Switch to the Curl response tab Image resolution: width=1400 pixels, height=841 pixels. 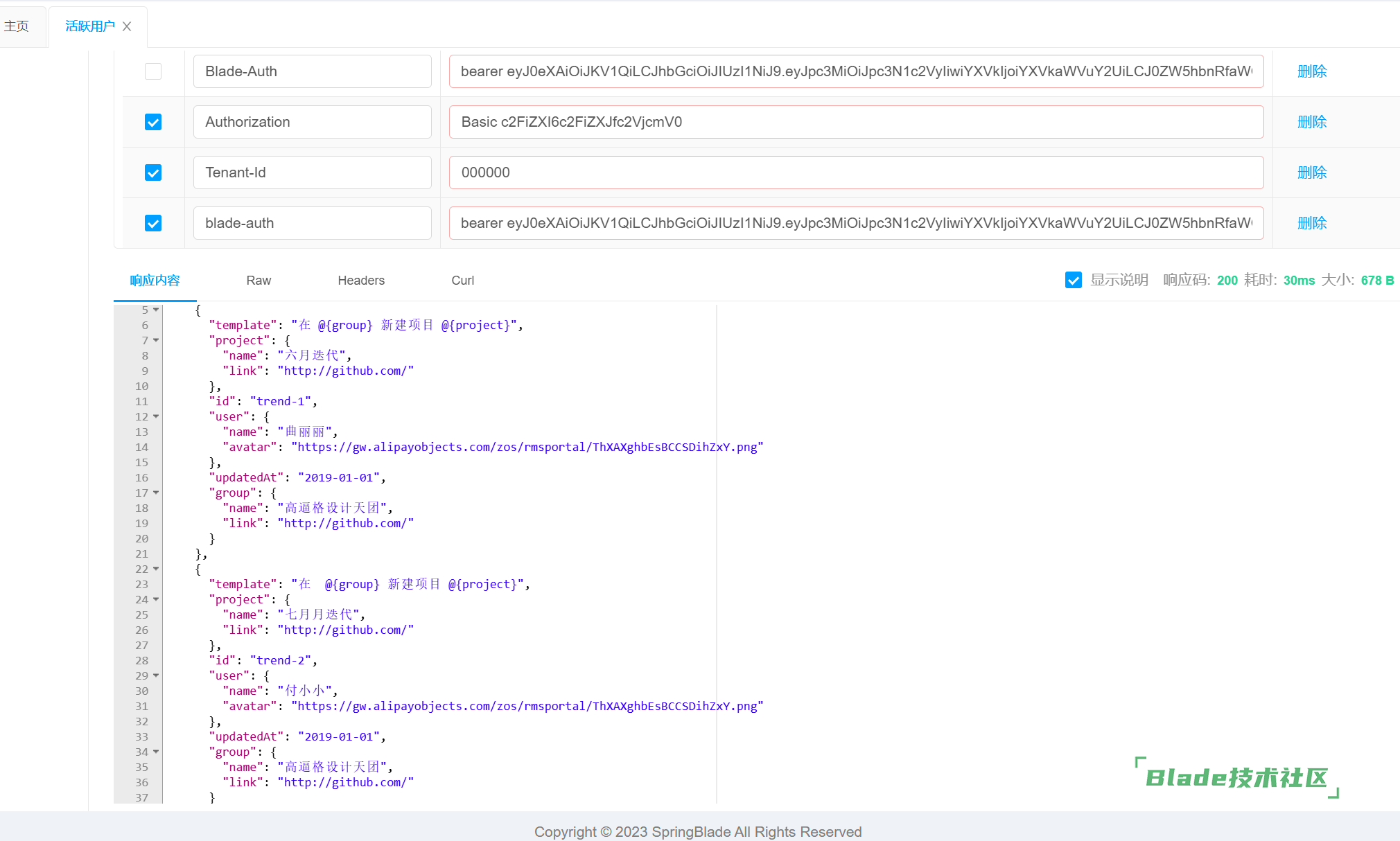click(463, 281)
